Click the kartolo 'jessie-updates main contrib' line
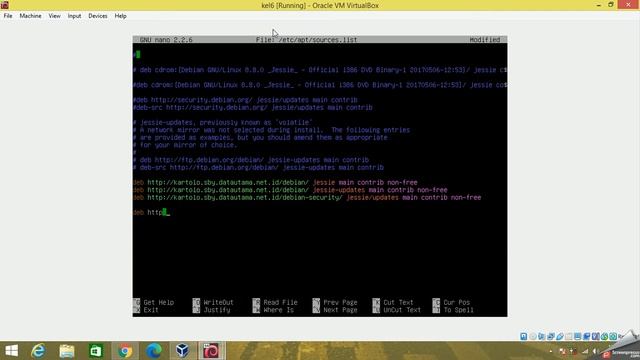Image resolution: width=640 pixels, height=360 pixels. click(290, 190)
